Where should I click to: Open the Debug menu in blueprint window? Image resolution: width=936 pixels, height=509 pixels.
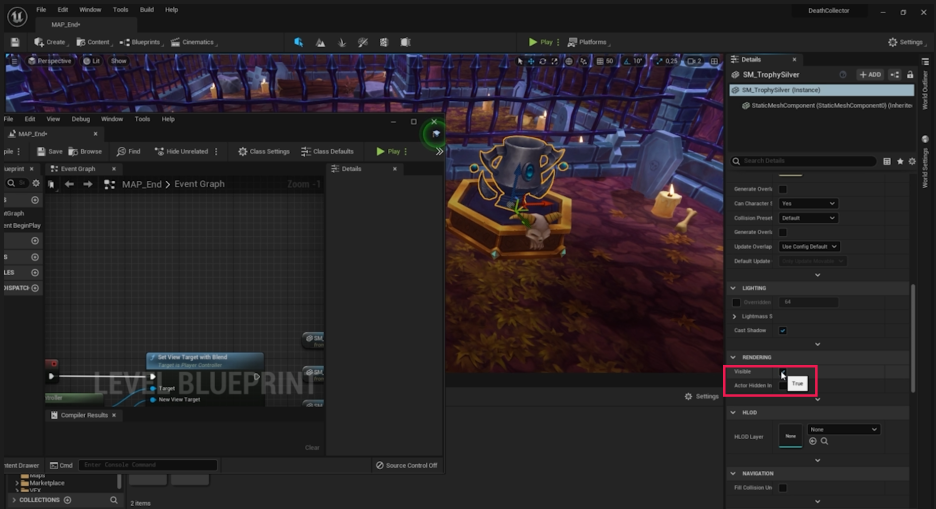(x=81, y=119)
